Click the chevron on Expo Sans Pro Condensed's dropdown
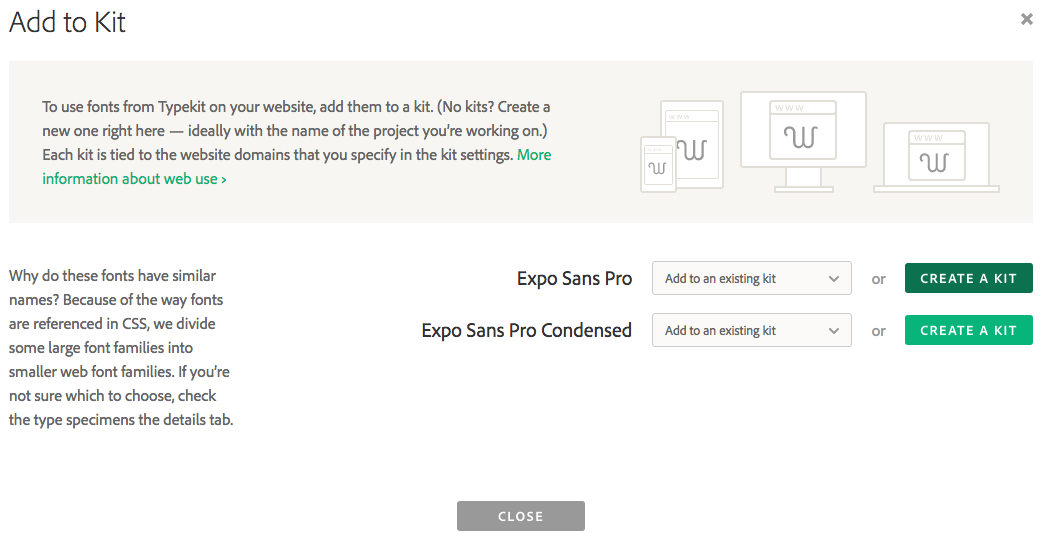 coord(834,331)
